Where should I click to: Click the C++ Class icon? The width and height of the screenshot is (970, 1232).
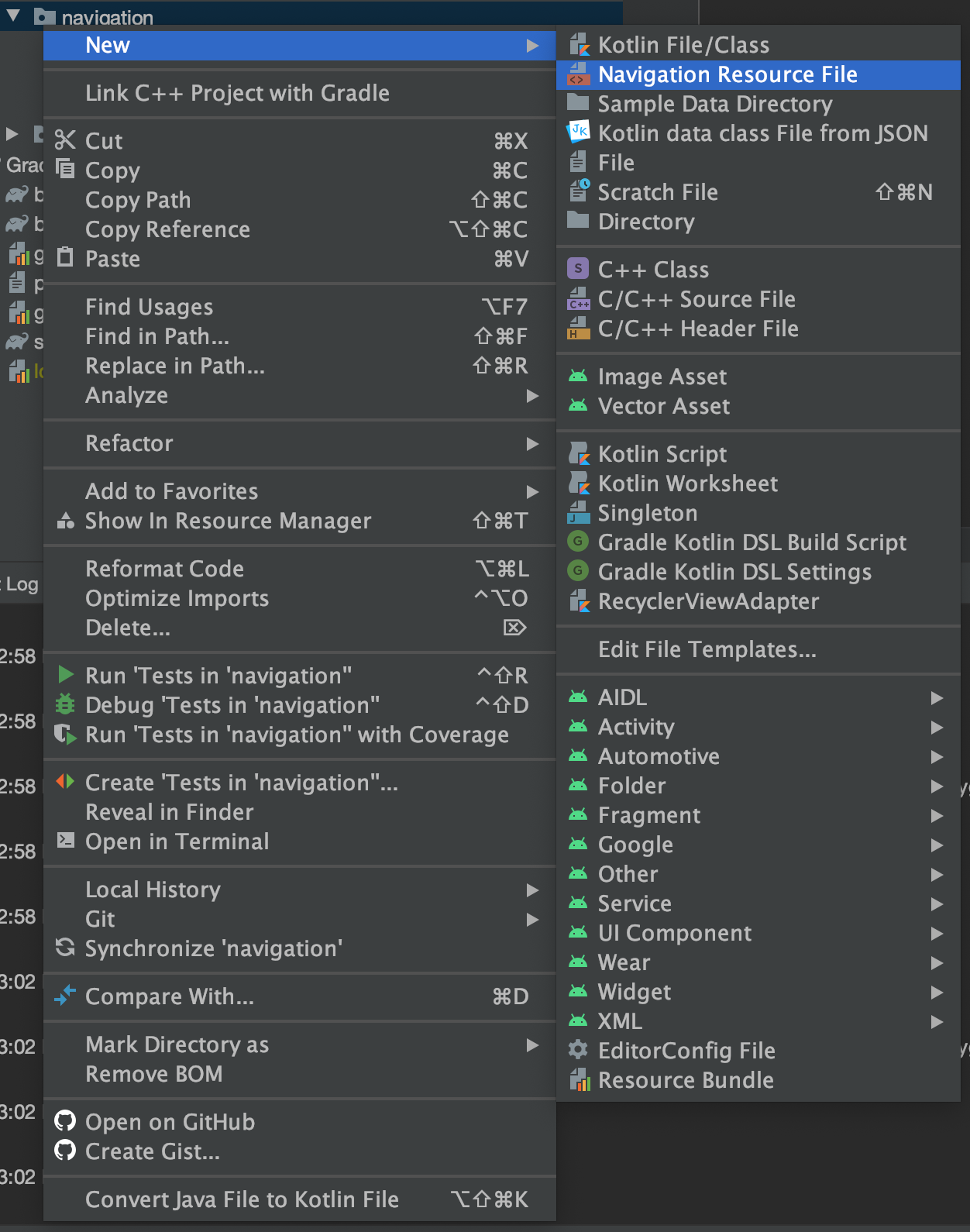click(578, 269)
